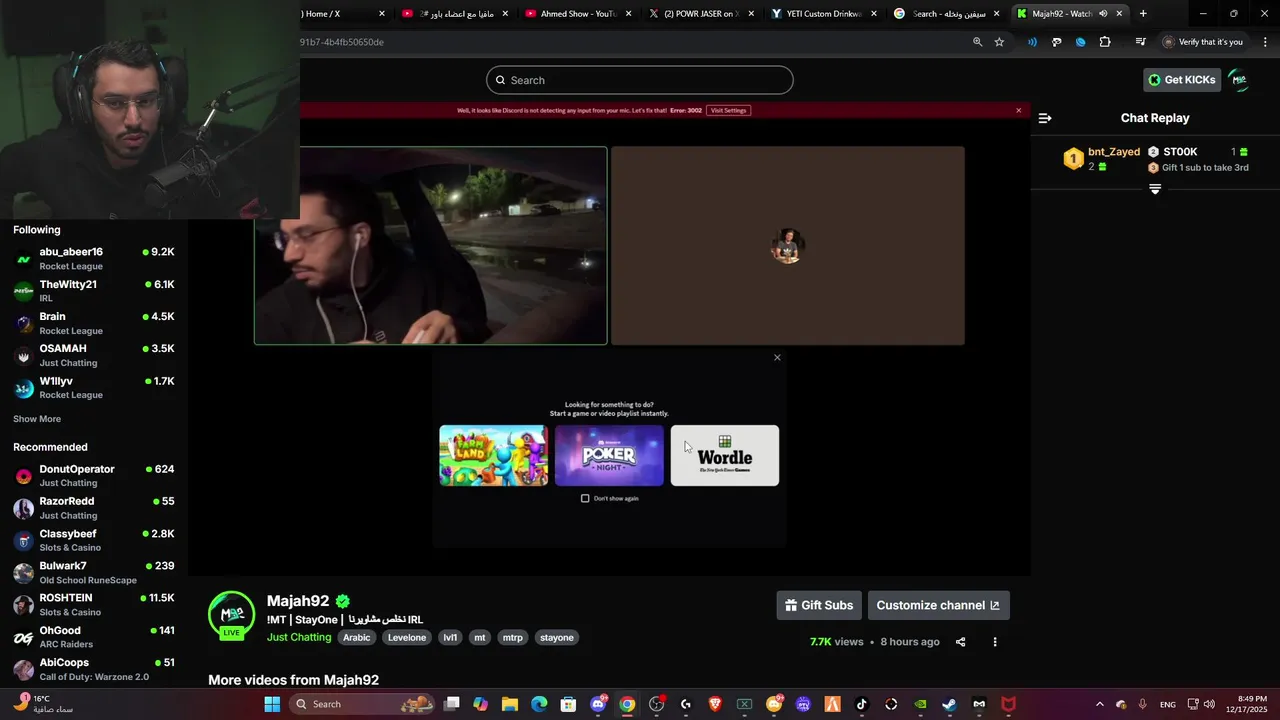Viewport: 1280px width, 720px height.
Task: Open Discord from the taskbar
Action: tap(598, 704)
